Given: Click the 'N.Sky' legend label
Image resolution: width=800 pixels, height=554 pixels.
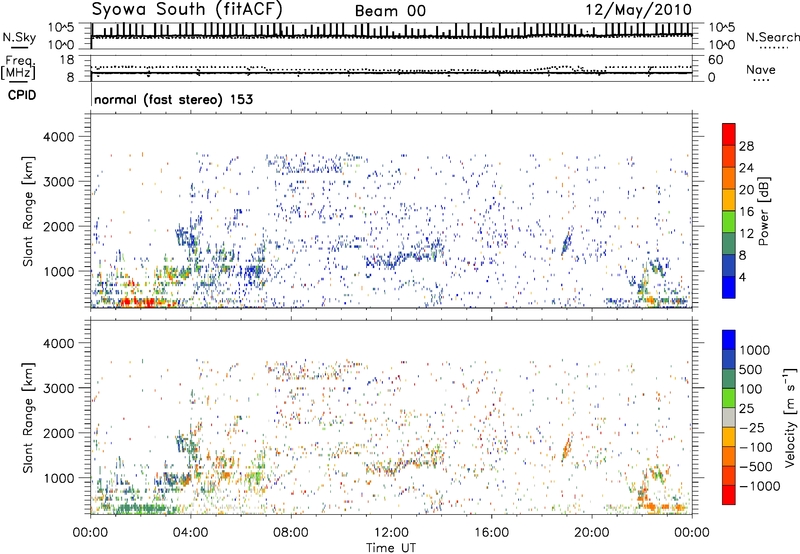Looking at the screenshot, I should [x=19, y=37].
